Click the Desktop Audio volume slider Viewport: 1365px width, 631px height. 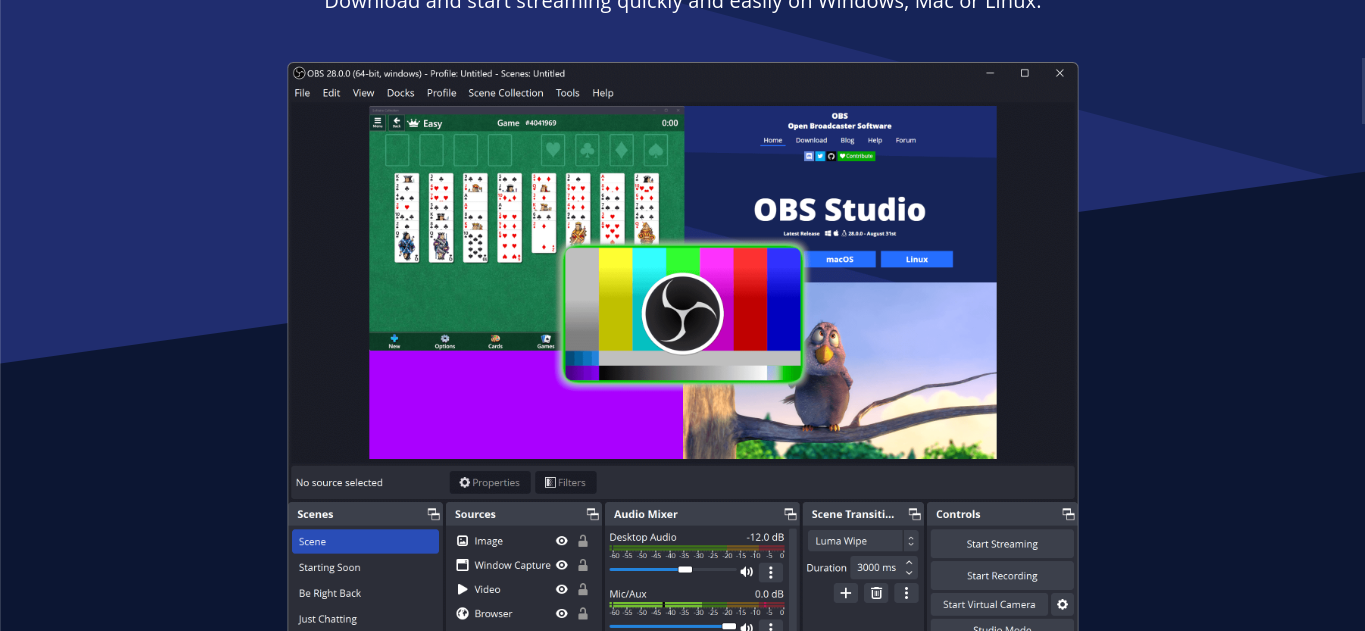(672, 569)
